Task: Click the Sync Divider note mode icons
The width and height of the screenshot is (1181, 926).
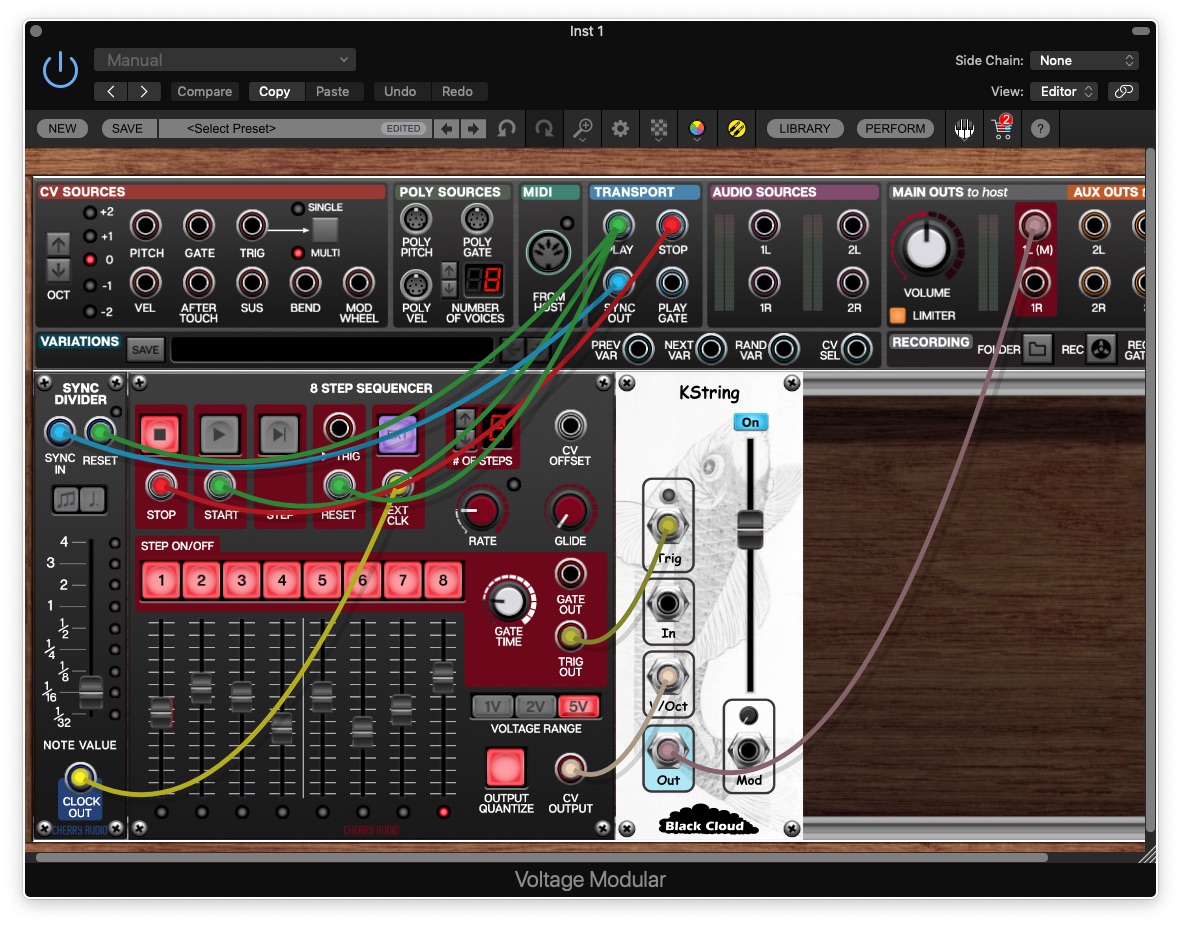Action: [79, 499]
